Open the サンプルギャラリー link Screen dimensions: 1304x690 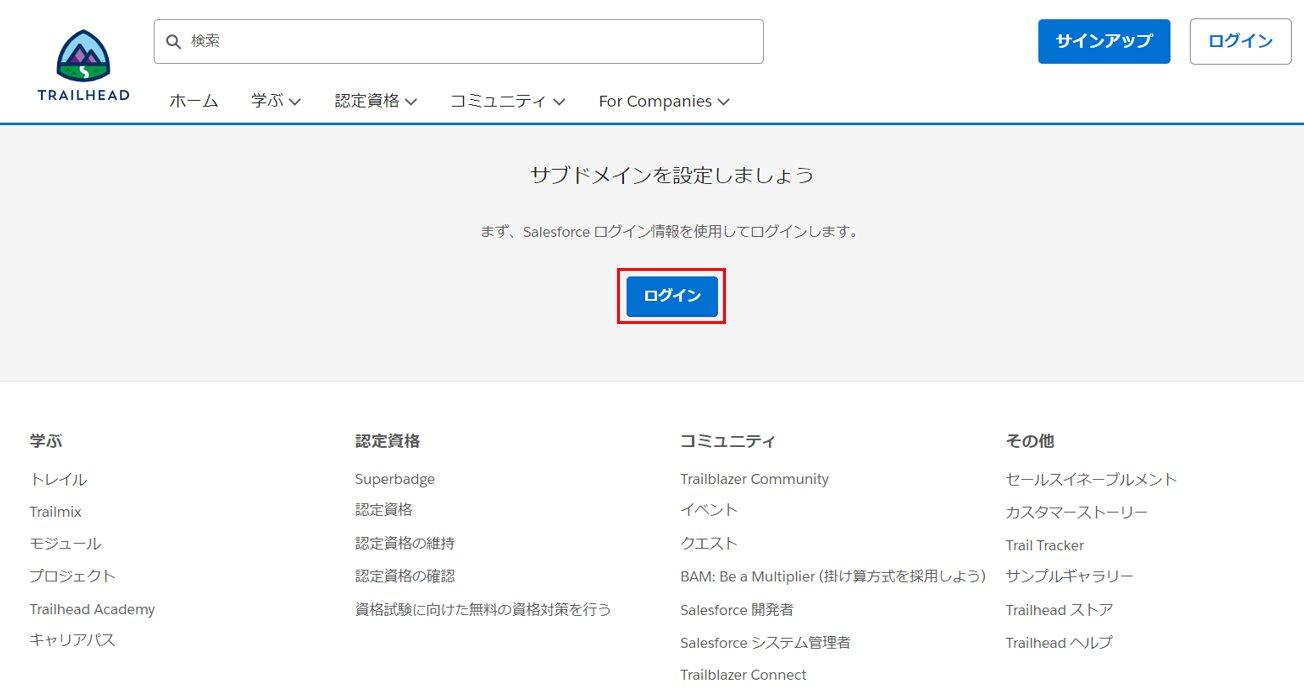(x=1070, y=576)
